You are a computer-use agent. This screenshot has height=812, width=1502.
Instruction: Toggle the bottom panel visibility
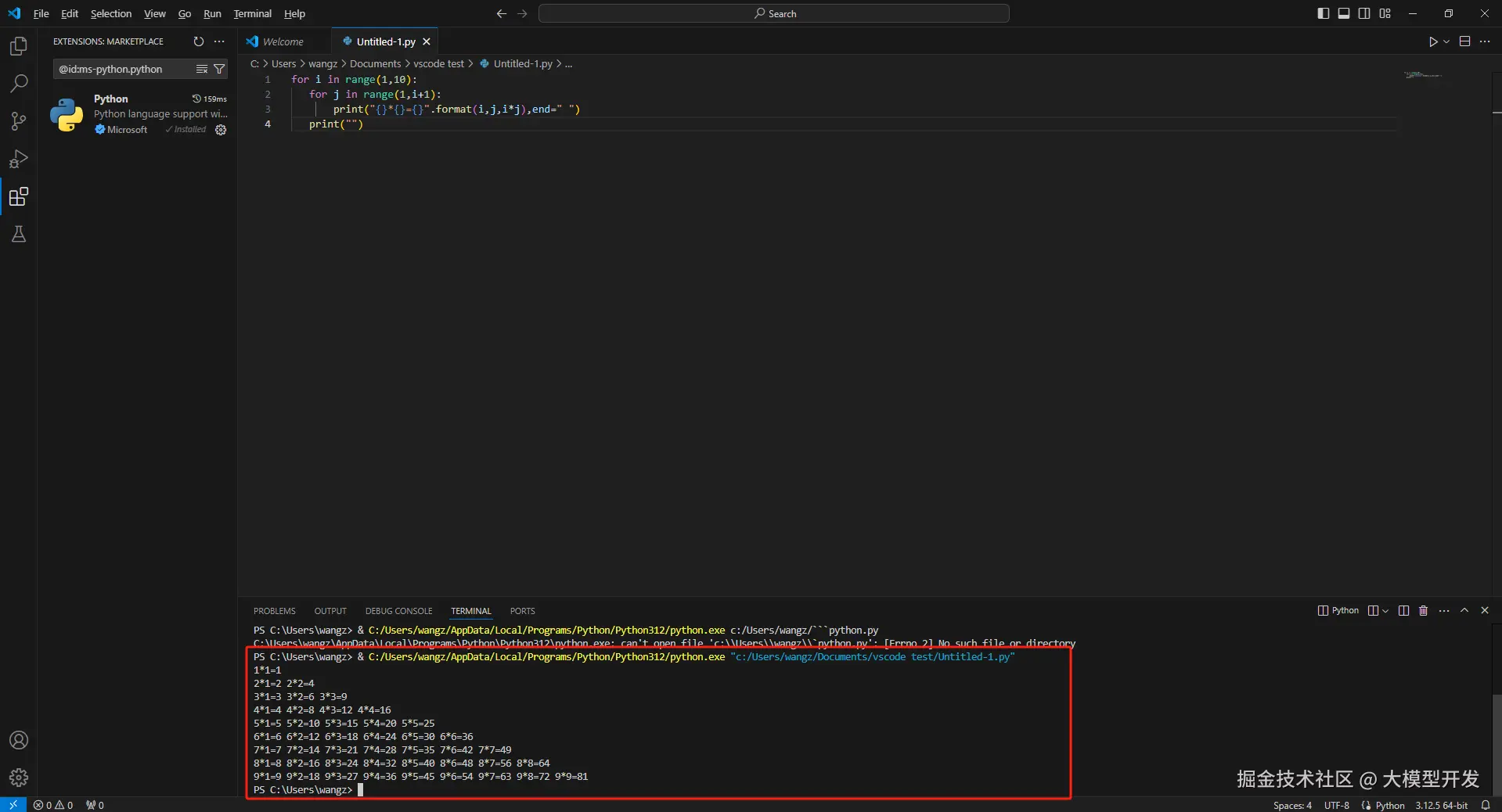point(1344,13)
